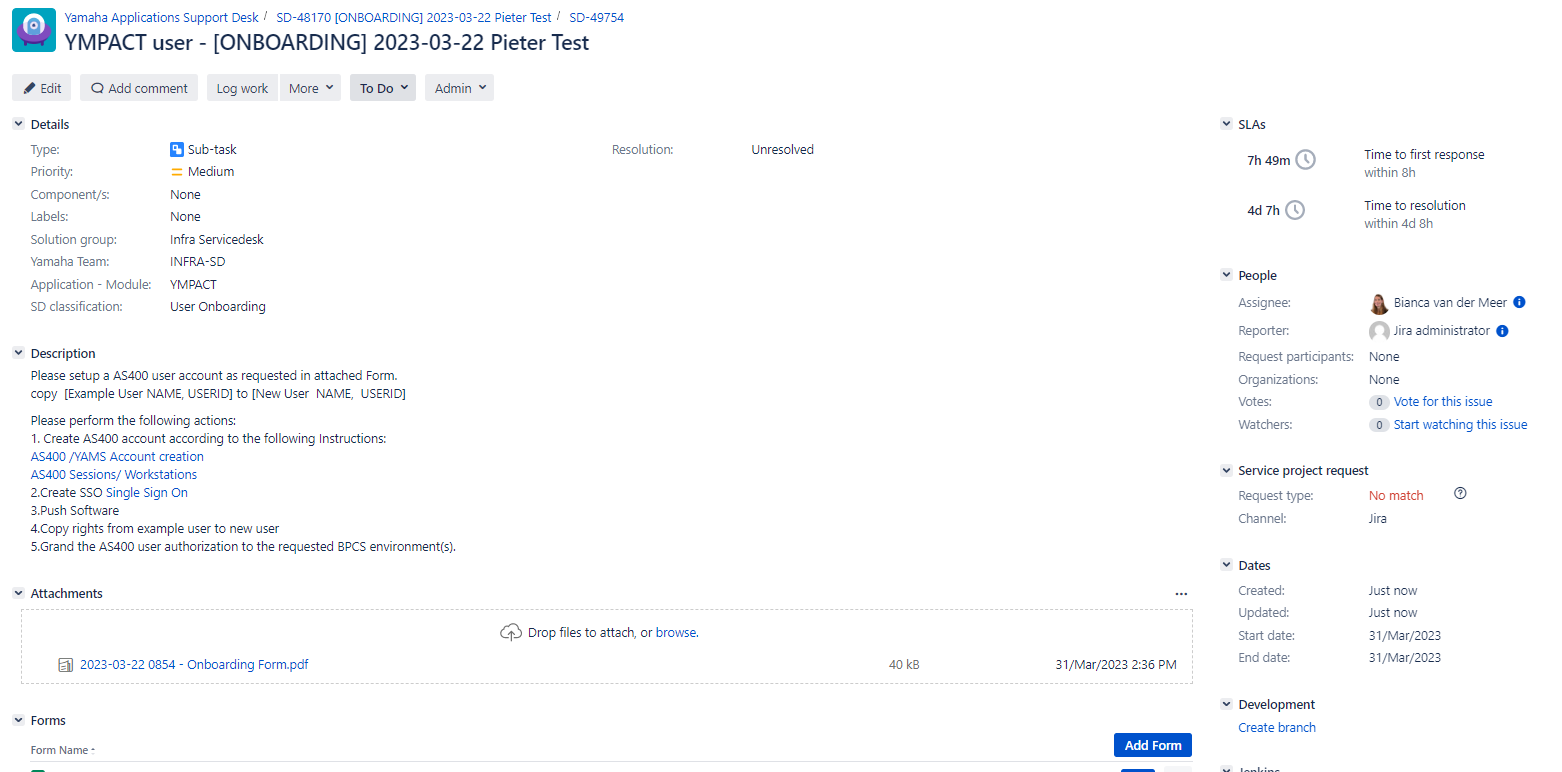Open the Attachments more options ellipsis

1182,594
